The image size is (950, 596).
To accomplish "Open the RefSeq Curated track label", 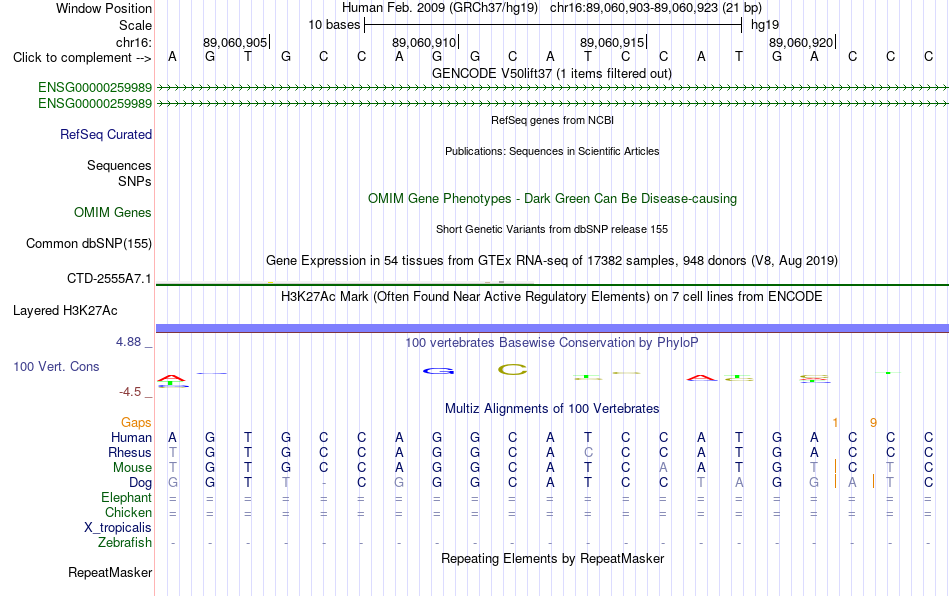I will 105,134.
